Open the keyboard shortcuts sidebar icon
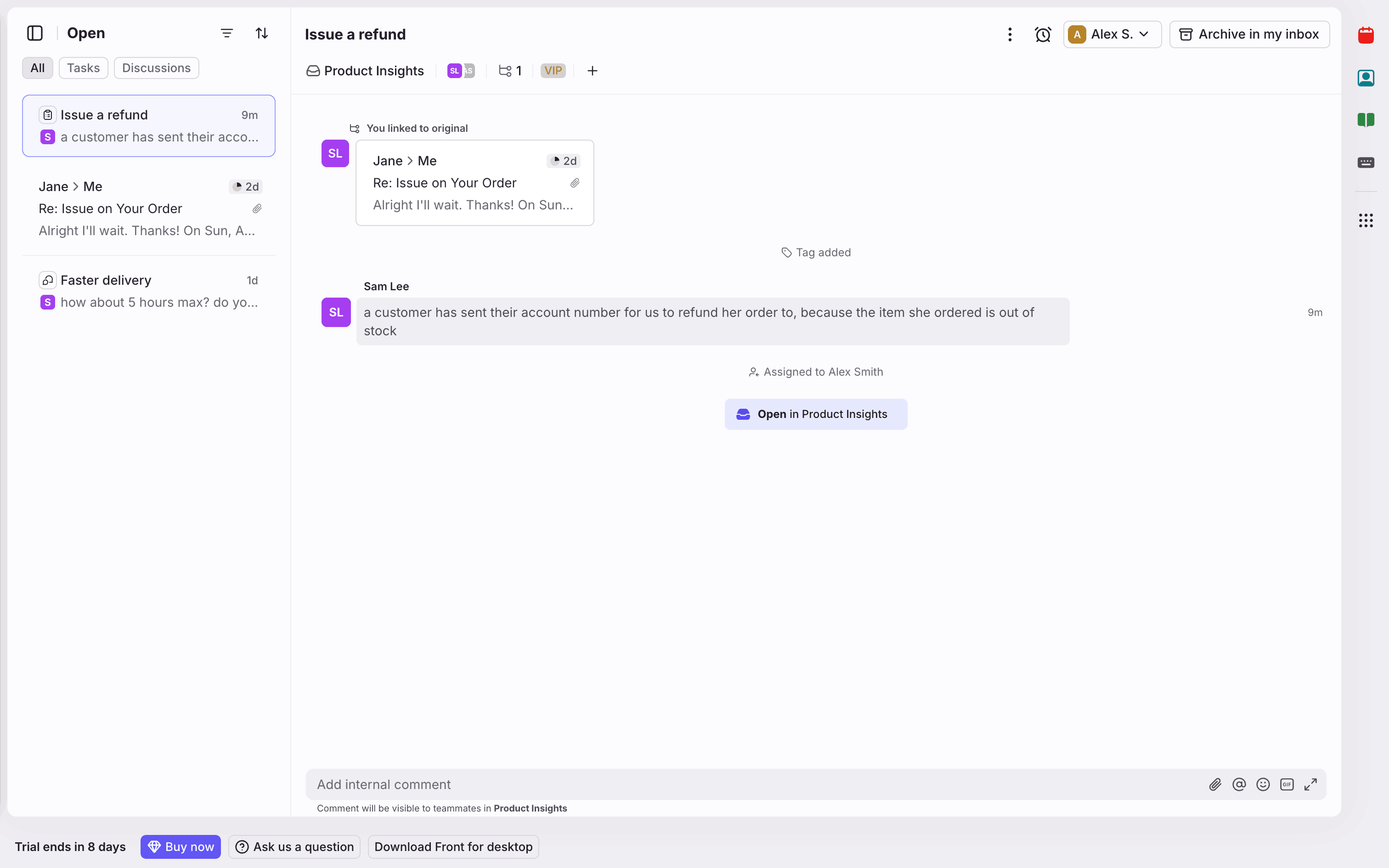This screenshot has height=868, width=1389. click(1366, 163)
